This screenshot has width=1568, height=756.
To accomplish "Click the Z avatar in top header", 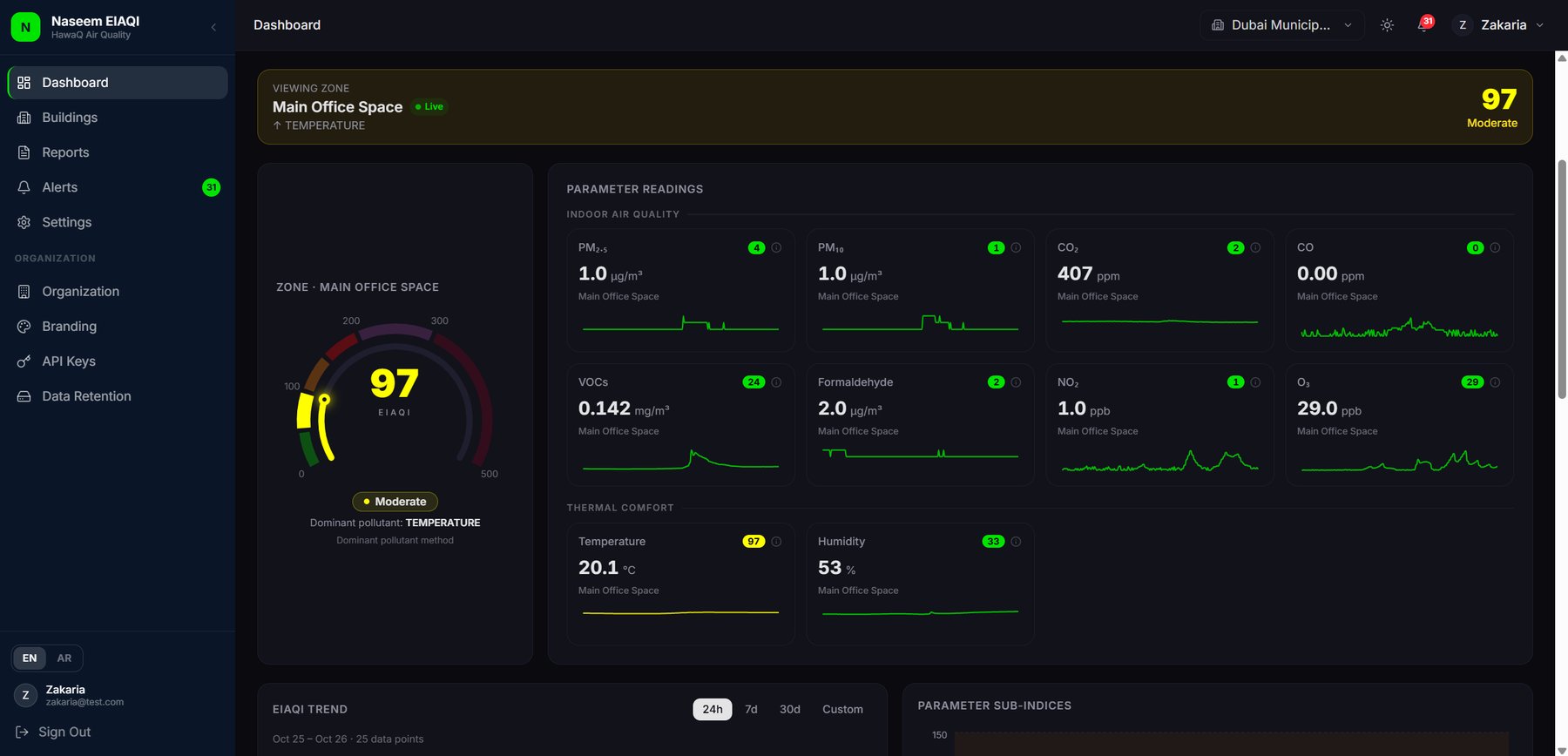I will pos(1463,25).
